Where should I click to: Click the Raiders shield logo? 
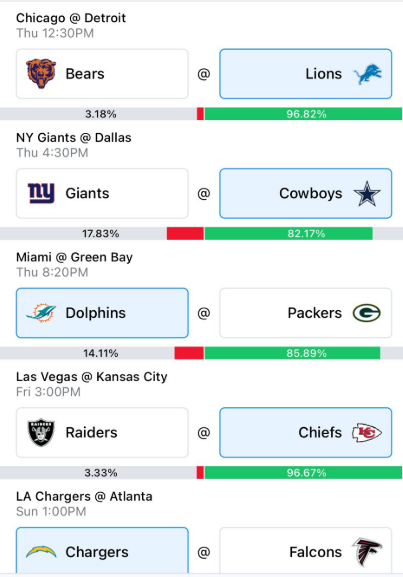(x=41, y=432)
